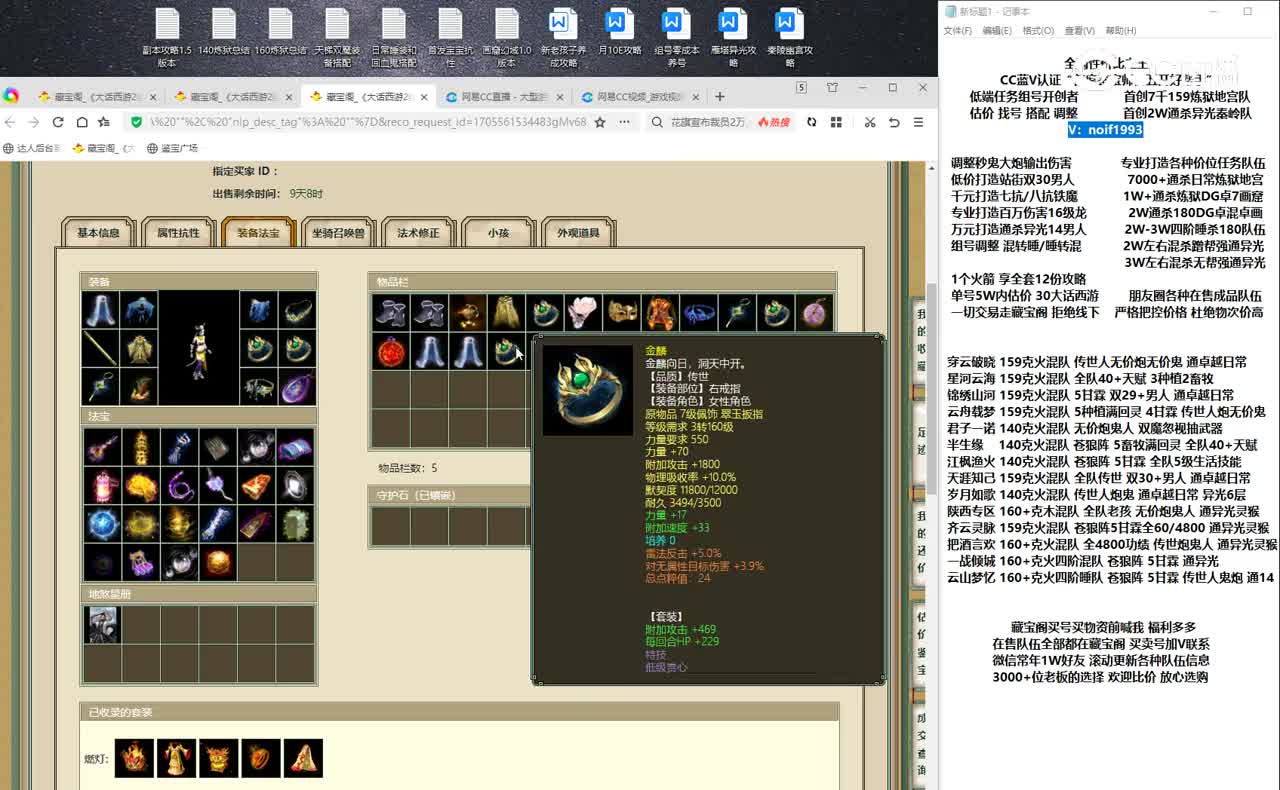1280x790 pixels.
Task: Click the silver mirror treasure in 法宝
Action: tap(295, 486)
